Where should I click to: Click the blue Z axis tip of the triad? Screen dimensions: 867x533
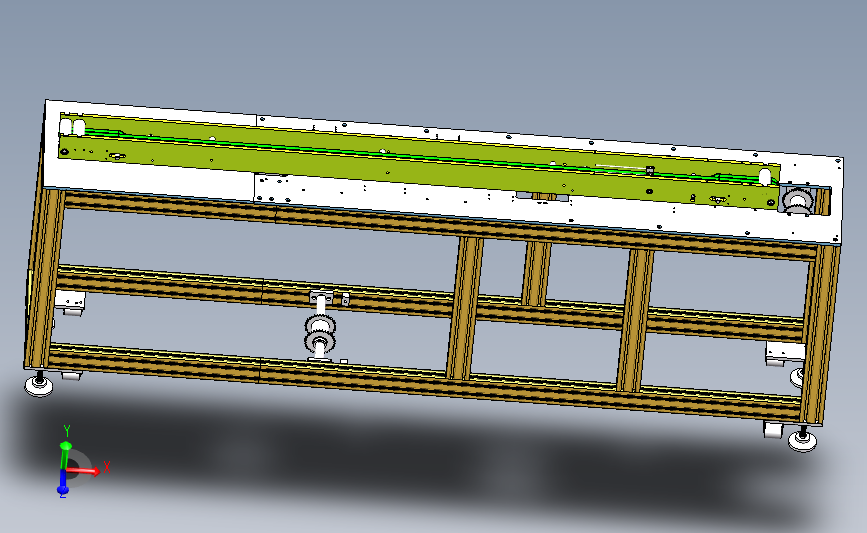(x=62, y=489)
